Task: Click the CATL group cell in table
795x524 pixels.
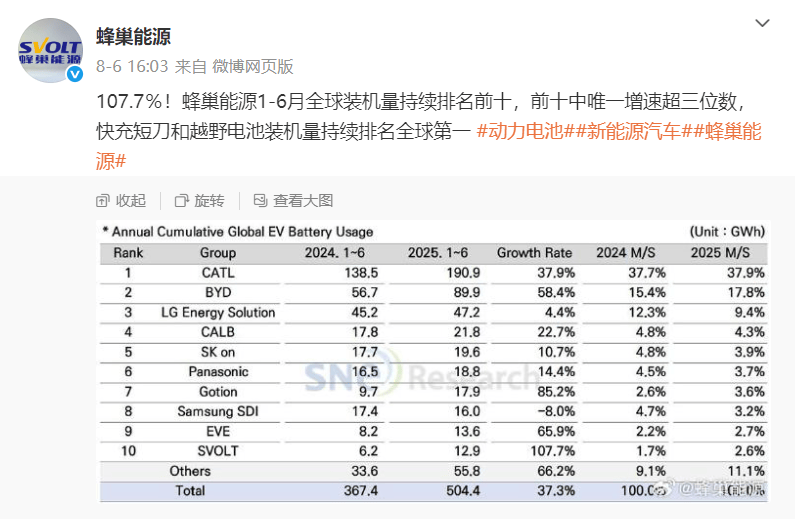Action: pyautogui.click(x=217, y=272)
